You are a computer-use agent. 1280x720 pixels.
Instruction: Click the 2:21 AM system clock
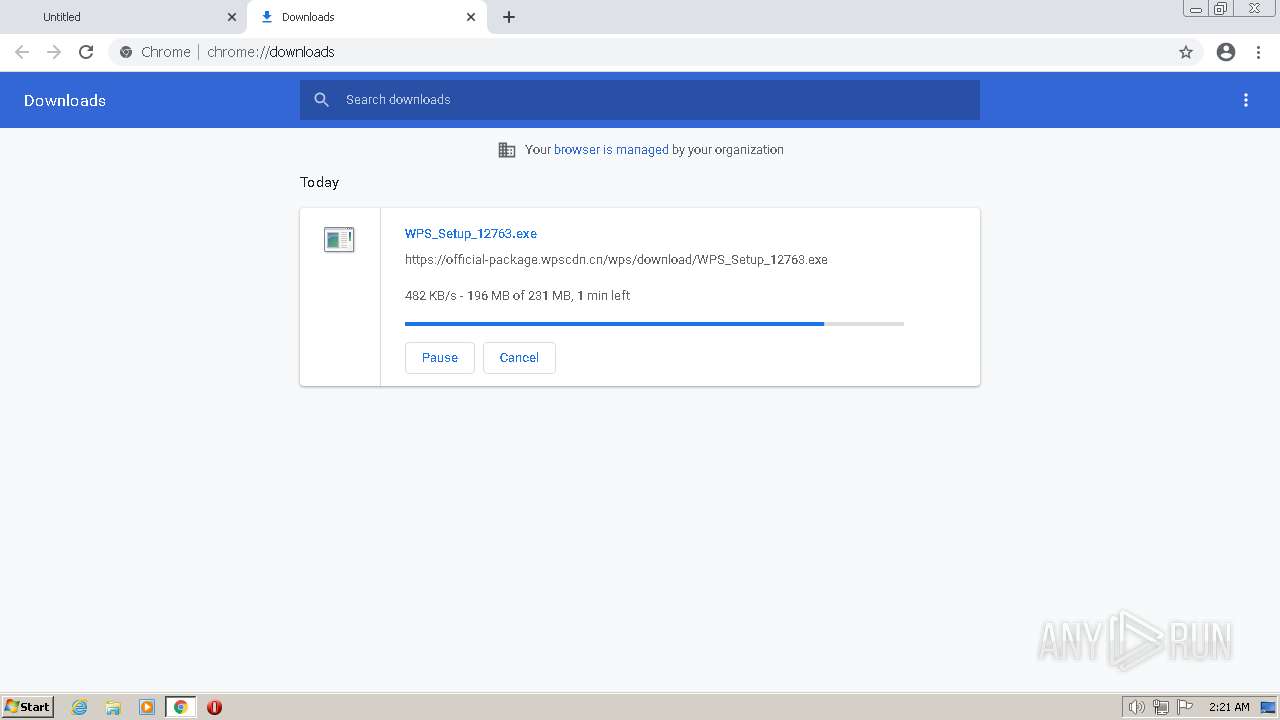(x=1229, y=707)
